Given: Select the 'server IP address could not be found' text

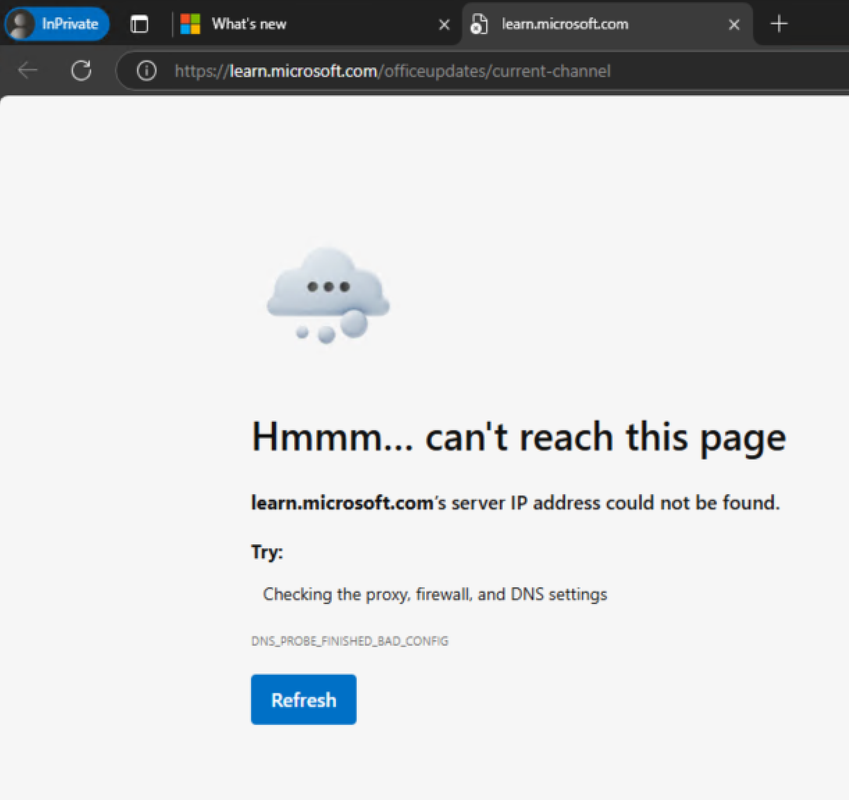Looking at the screenshot, I should click(x=616, y=503).
